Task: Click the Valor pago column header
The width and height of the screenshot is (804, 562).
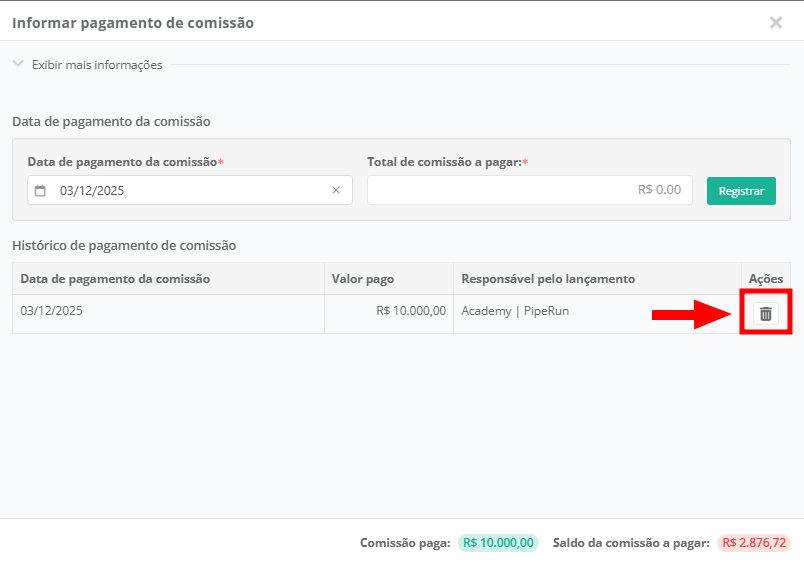Action: (362, 279)
